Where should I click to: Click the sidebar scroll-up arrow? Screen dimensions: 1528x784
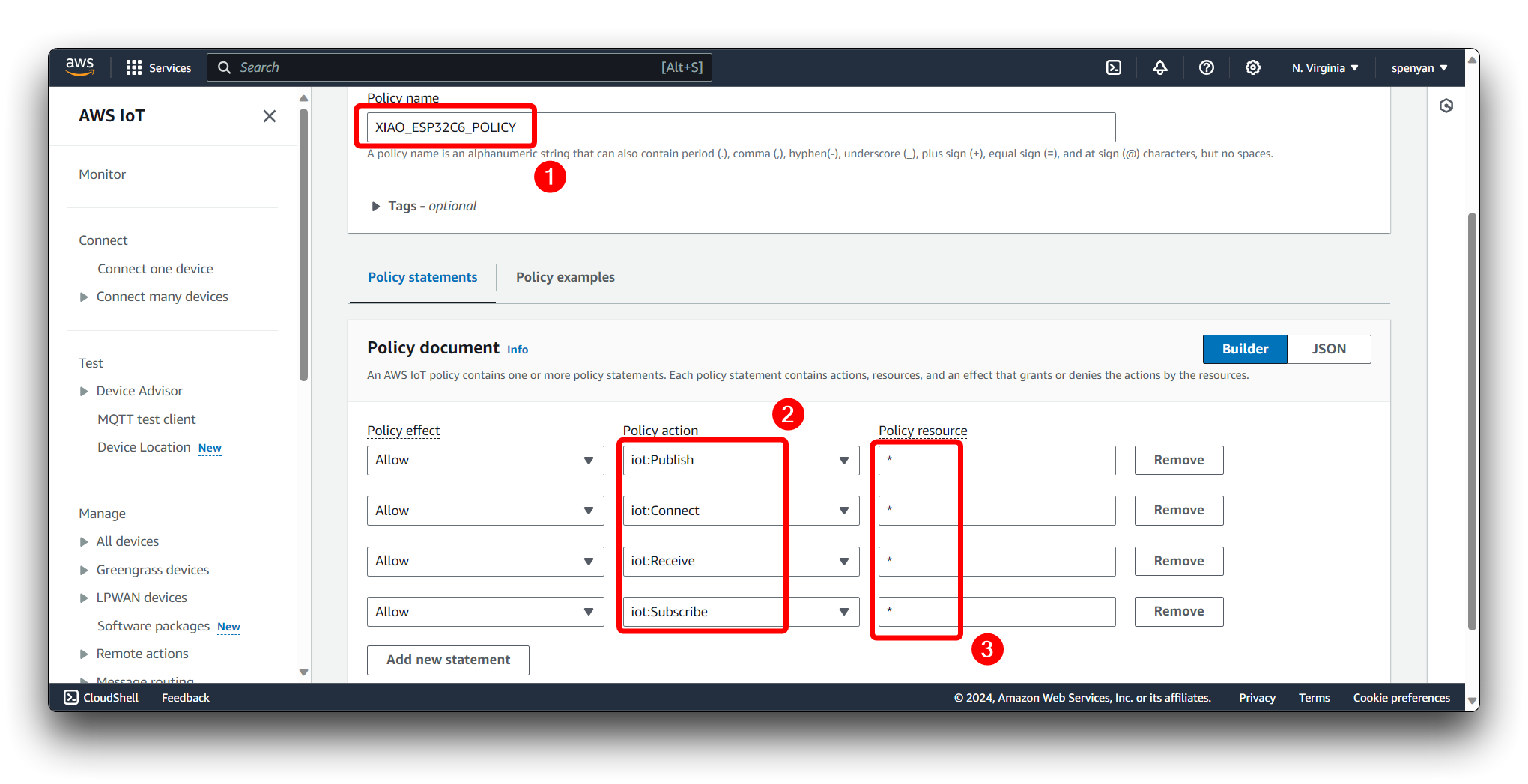pos(303,98)
